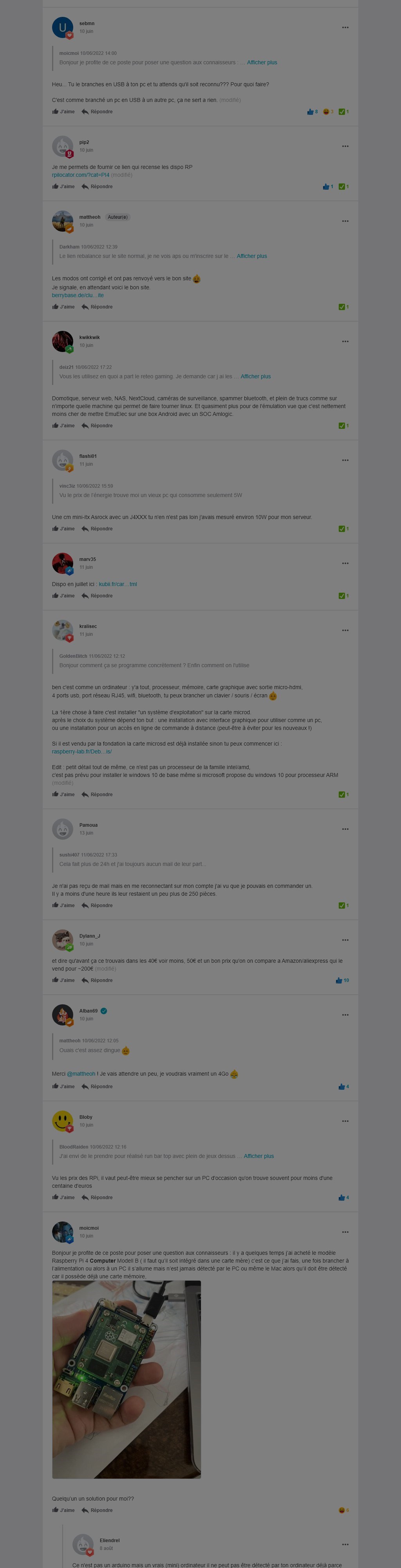Viewport: 401px width, 1568px height.
Task: Open Bloby's smiley avatar profile
Action: tap(63, 1121)
